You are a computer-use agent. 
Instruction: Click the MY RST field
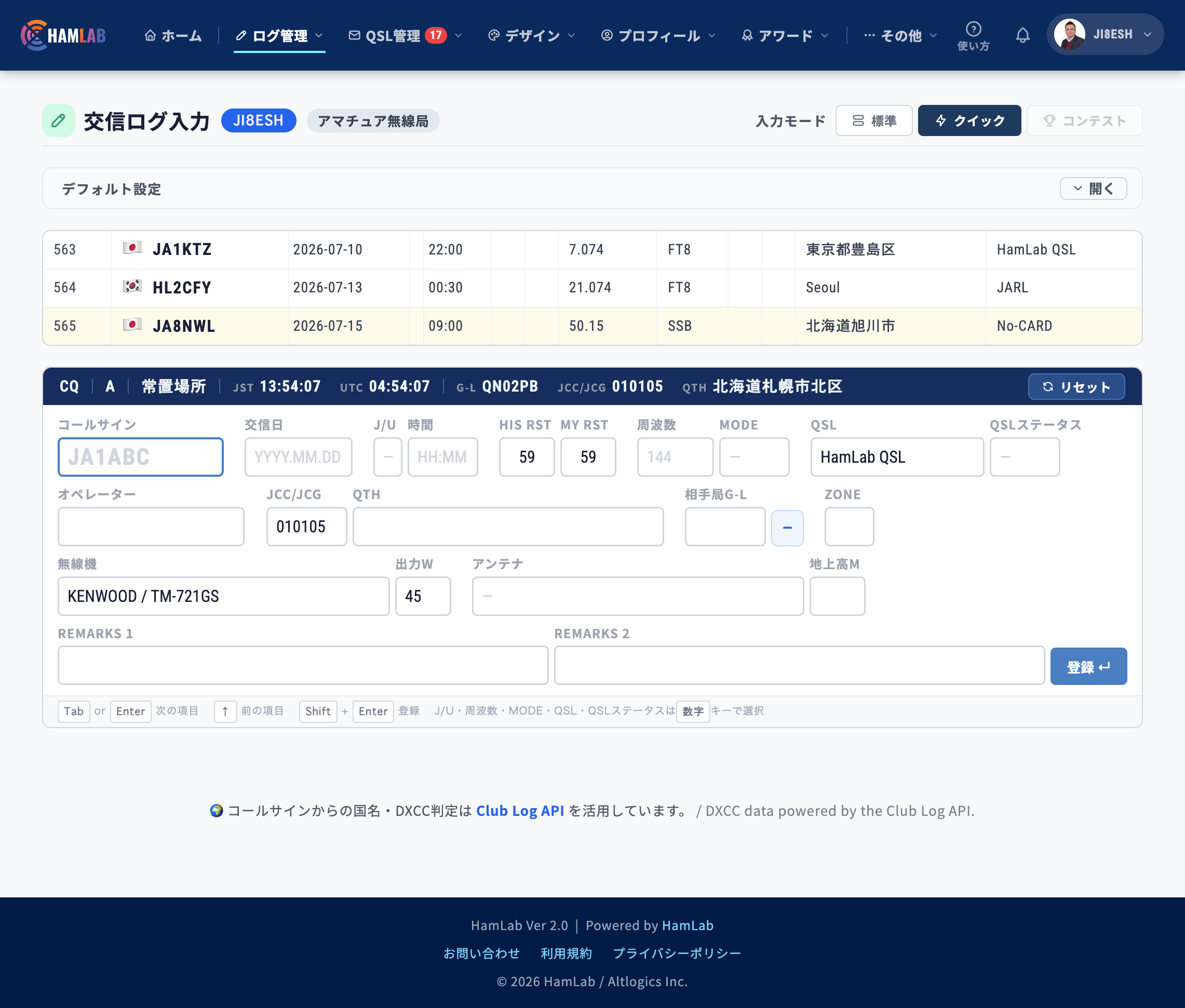pos(588,456)
